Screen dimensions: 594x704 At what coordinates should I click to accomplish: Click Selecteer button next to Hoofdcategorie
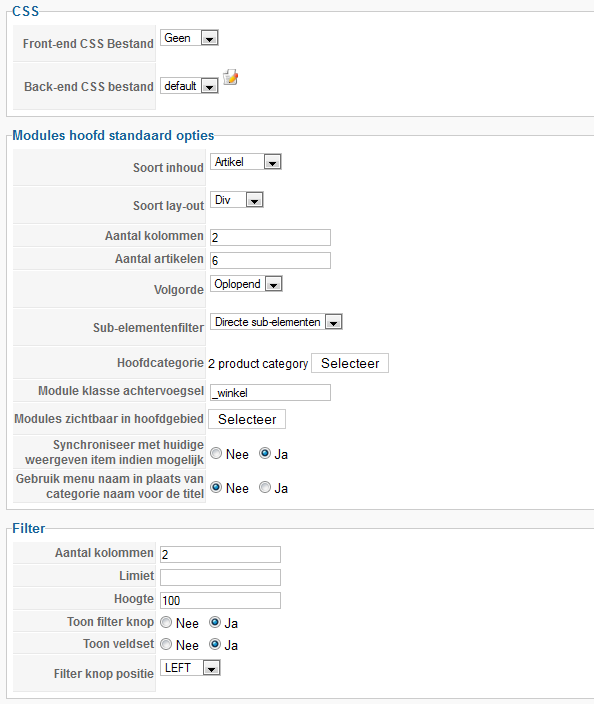coord(350,363)
